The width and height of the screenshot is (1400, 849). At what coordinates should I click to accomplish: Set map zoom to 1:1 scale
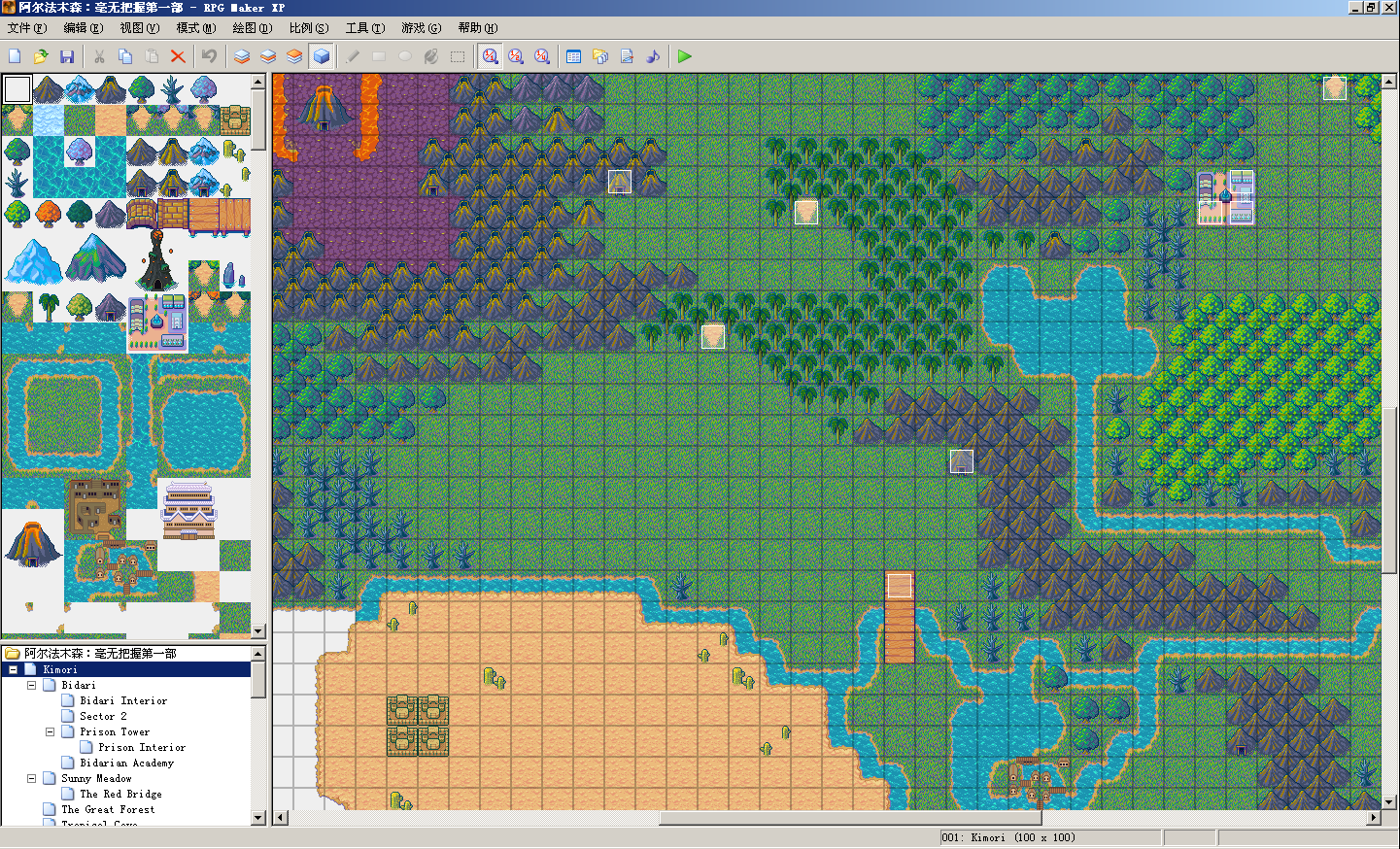(491, 56)
